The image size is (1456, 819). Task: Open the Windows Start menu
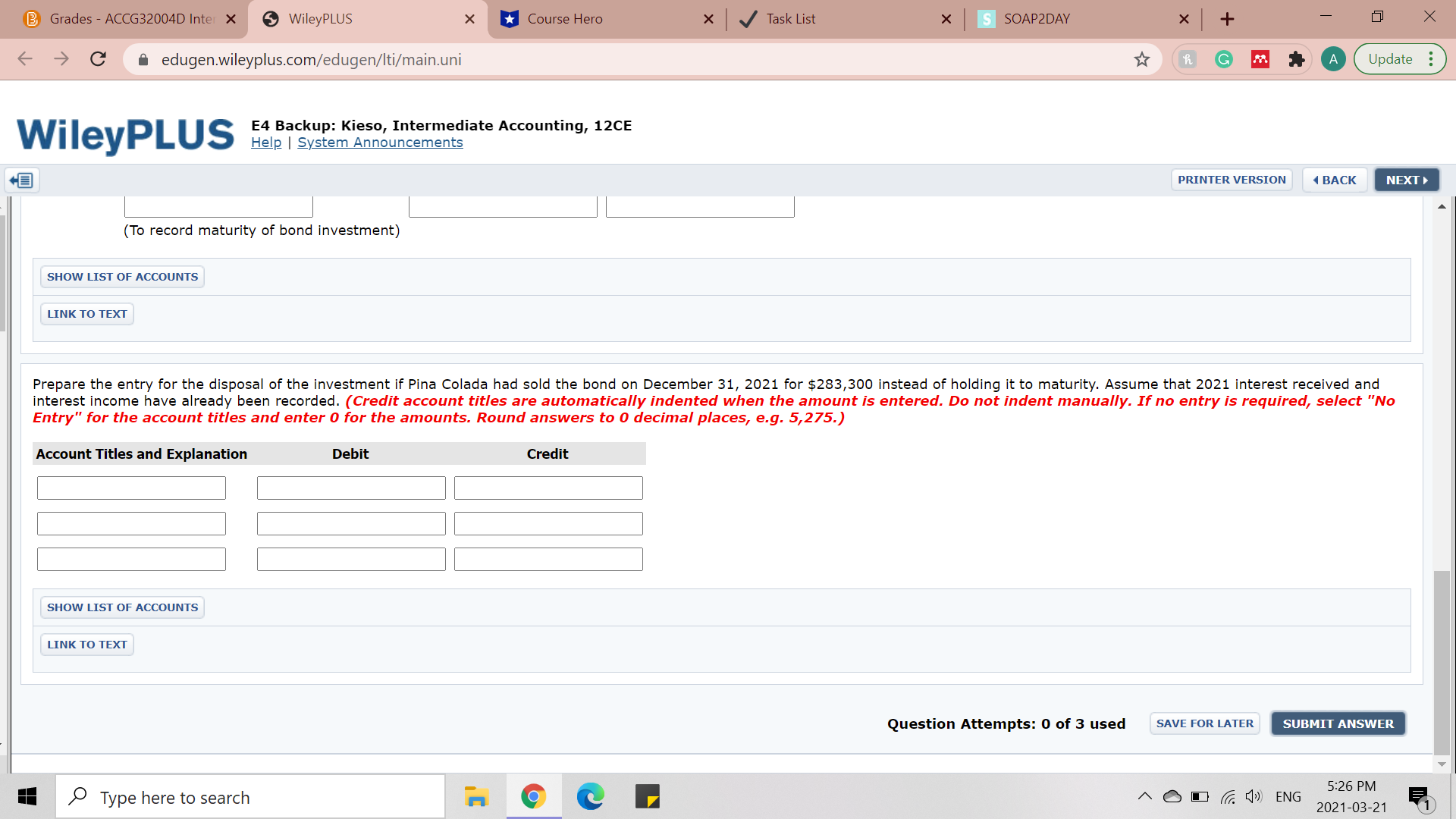coord(27,796)
